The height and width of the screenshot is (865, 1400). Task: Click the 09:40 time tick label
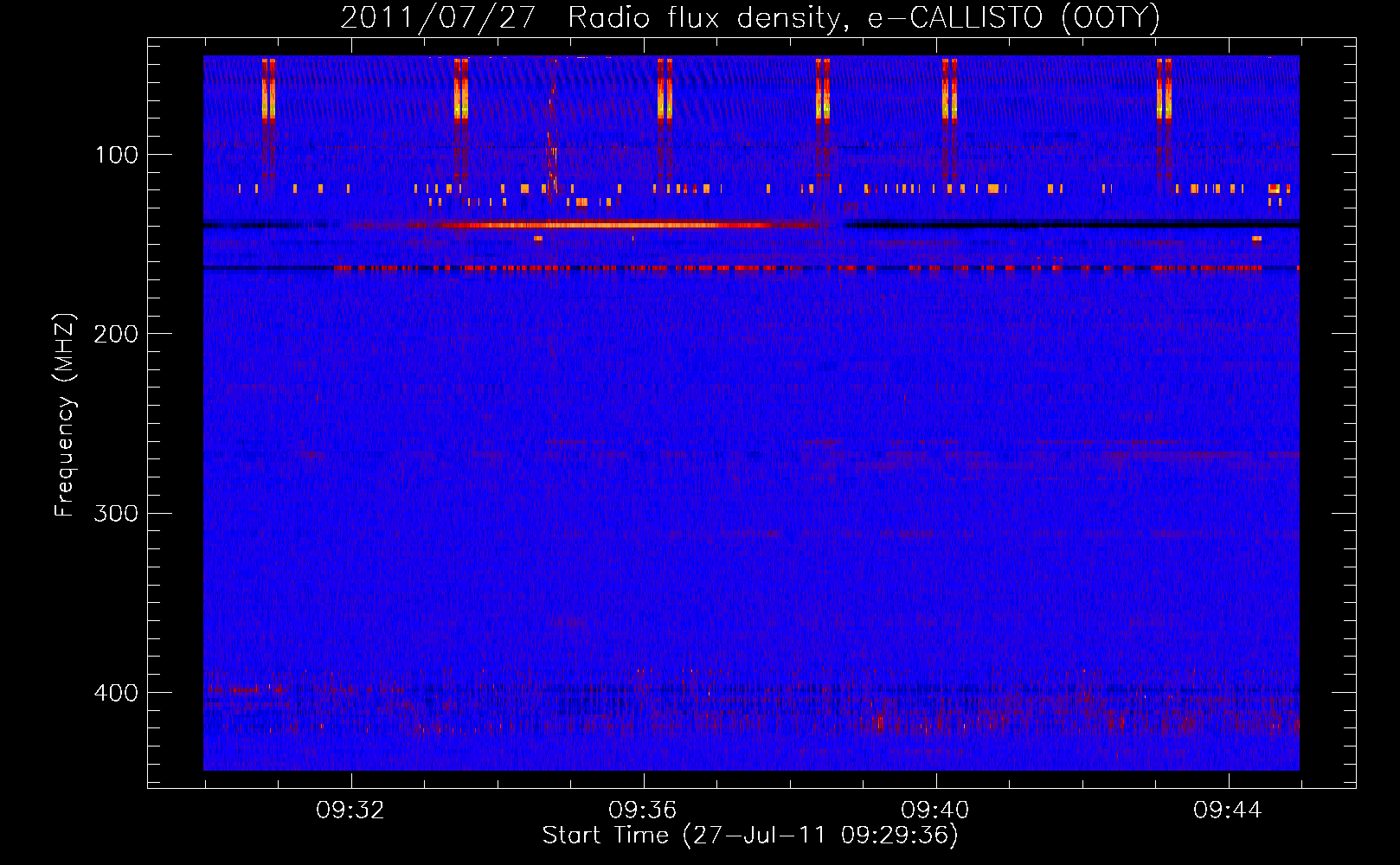click(935, 811)
